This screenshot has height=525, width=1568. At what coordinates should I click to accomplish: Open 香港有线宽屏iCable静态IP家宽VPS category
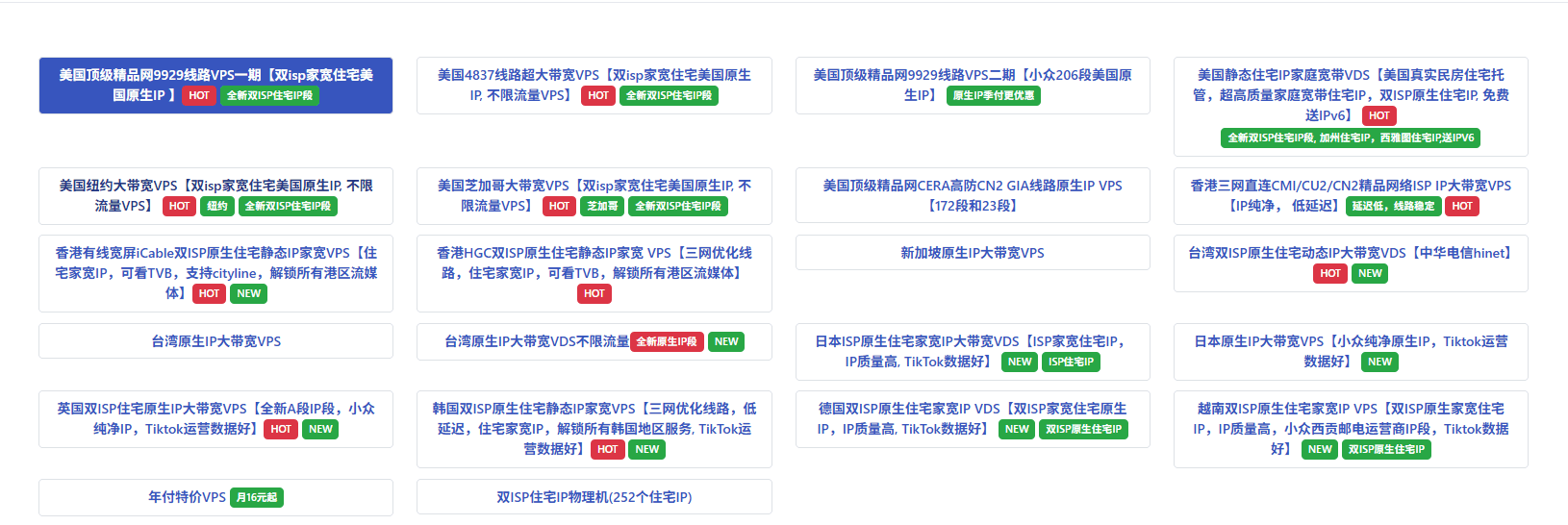pyautogui.click(x=215, y=274)
